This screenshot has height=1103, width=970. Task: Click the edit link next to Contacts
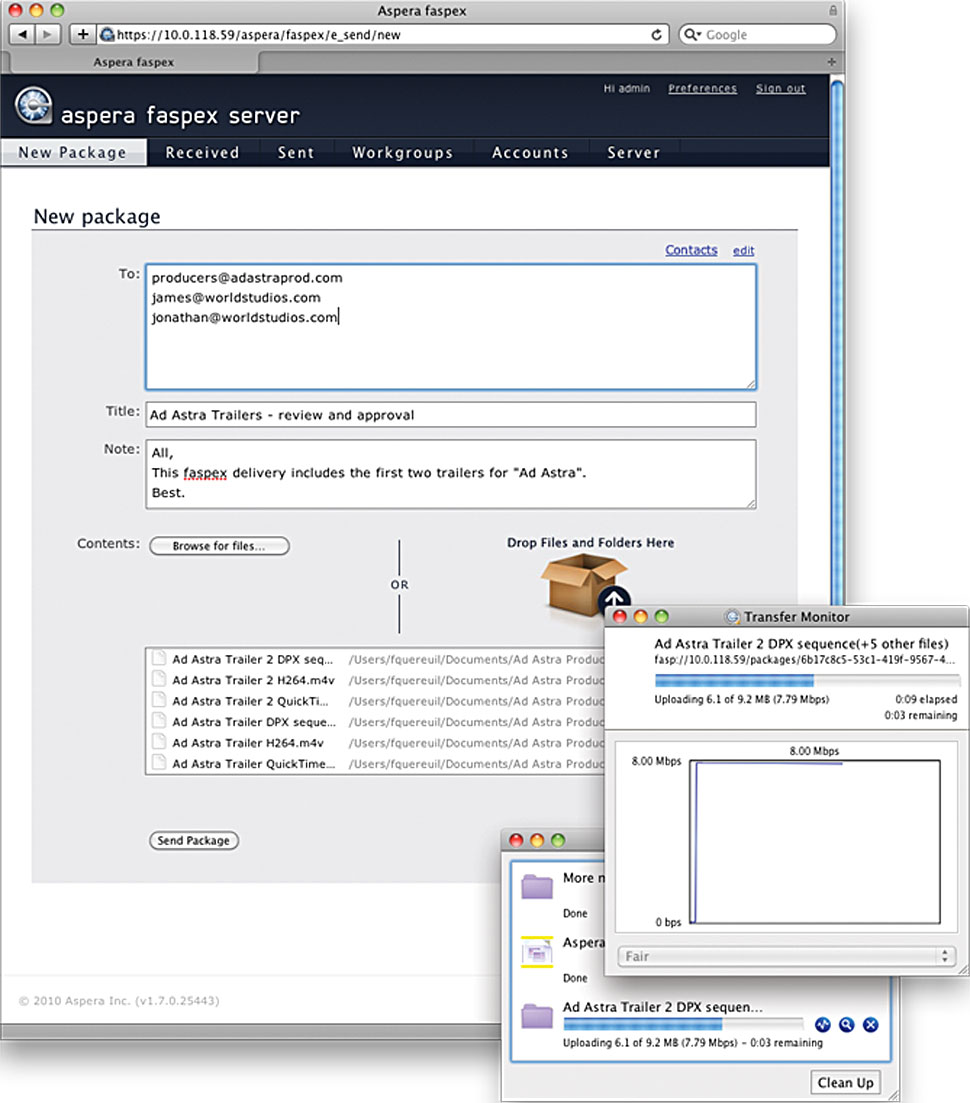tap(744, 250)
